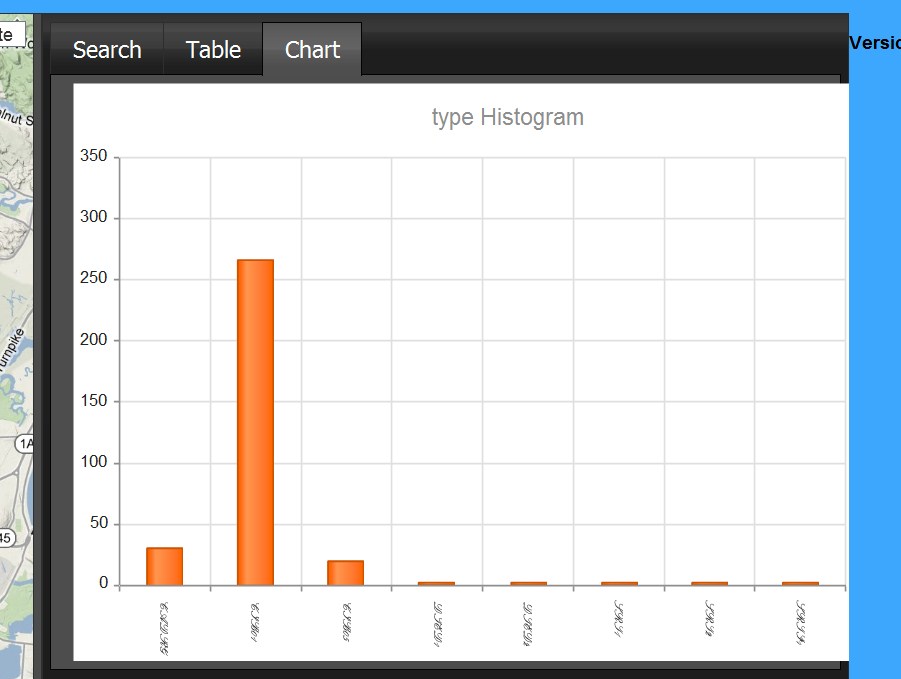Click the "type Histogram" chart title
The width and height of the screenshot is (901, 679).
click(x=507, y=117)
